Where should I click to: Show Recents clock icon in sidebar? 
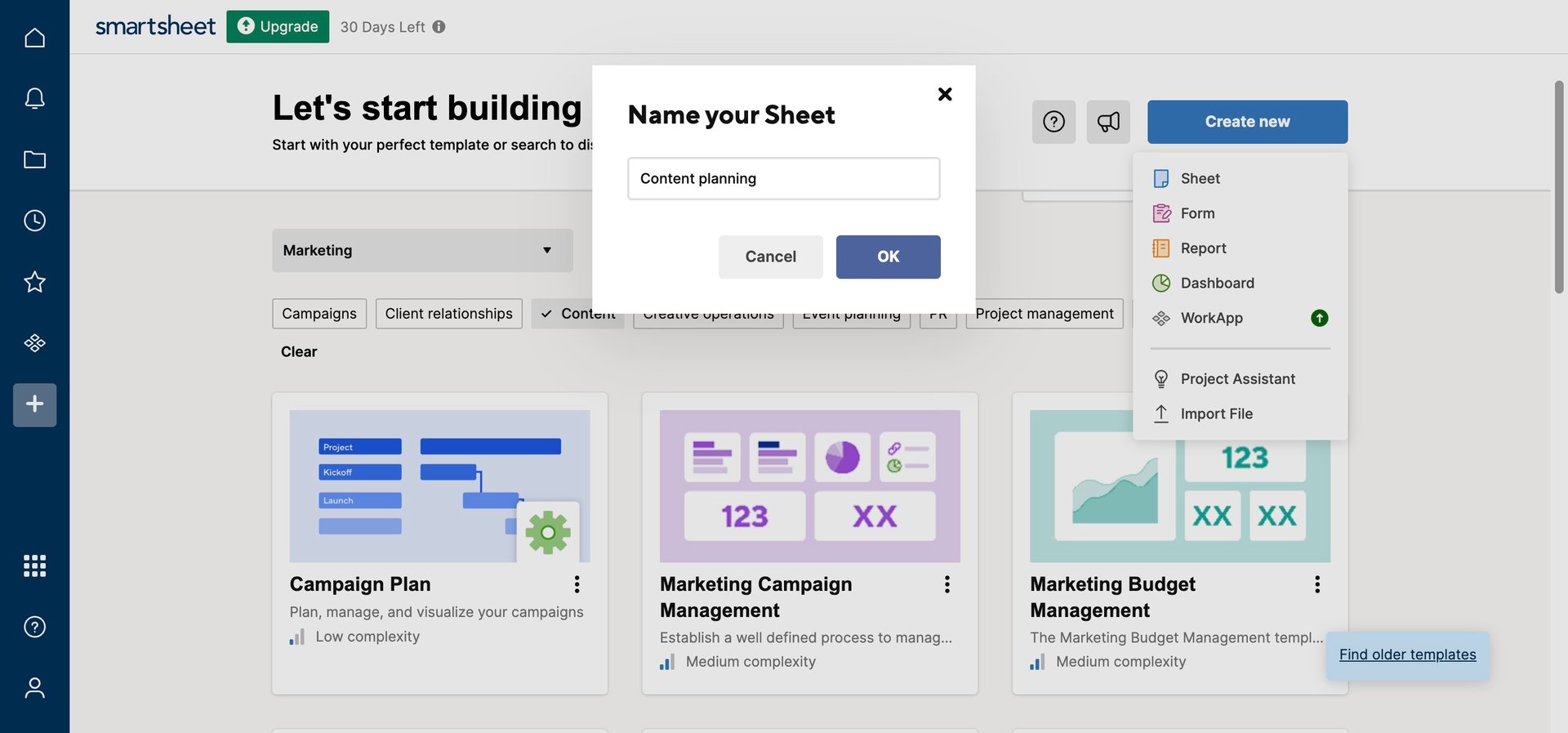(x=34, y=221)
